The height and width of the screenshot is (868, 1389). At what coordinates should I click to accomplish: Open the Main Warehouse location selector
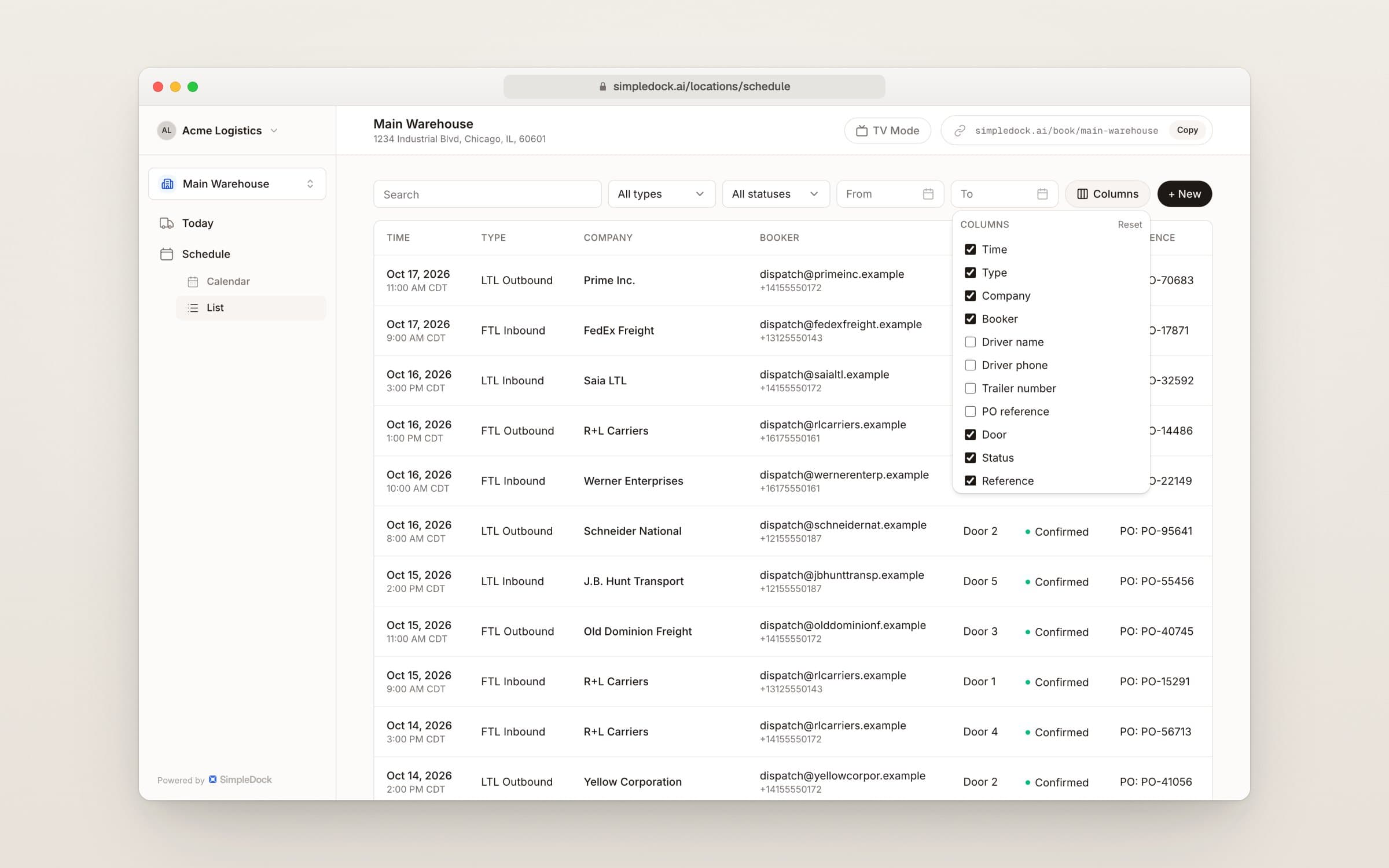click(x=237, y=184)
